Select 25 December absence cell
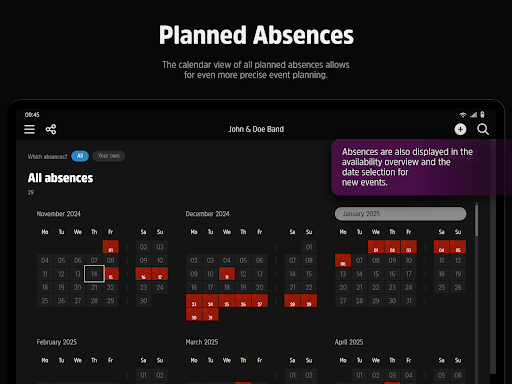 (227, 301)
